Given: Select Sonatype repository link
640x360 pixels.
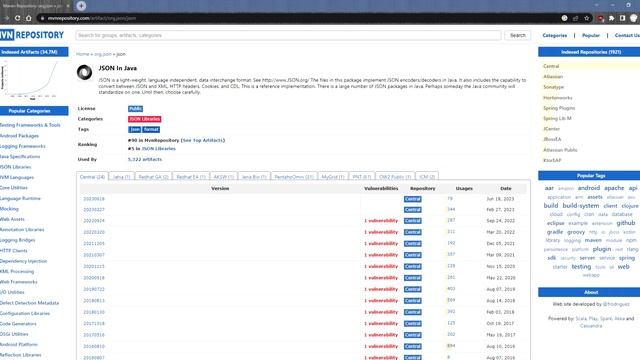Looking at the screenshot, I should click(x=553, y=87).
